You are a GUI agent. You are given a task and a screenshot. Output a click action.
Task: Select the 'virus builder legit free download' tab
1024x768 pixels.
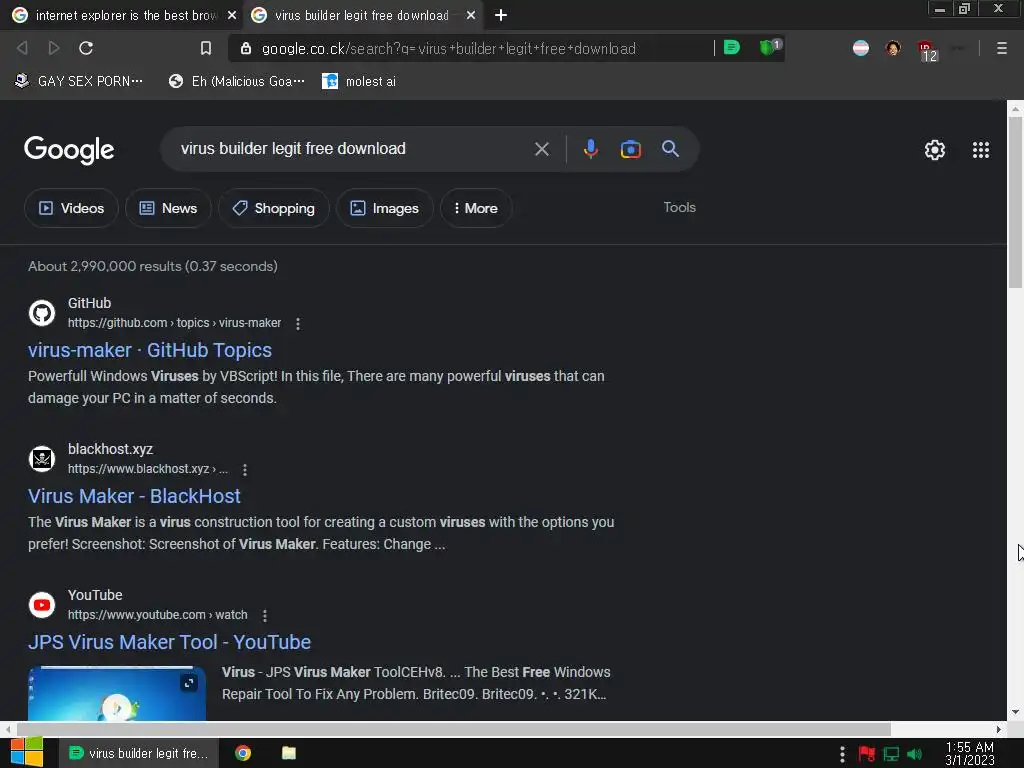(361, 15)
